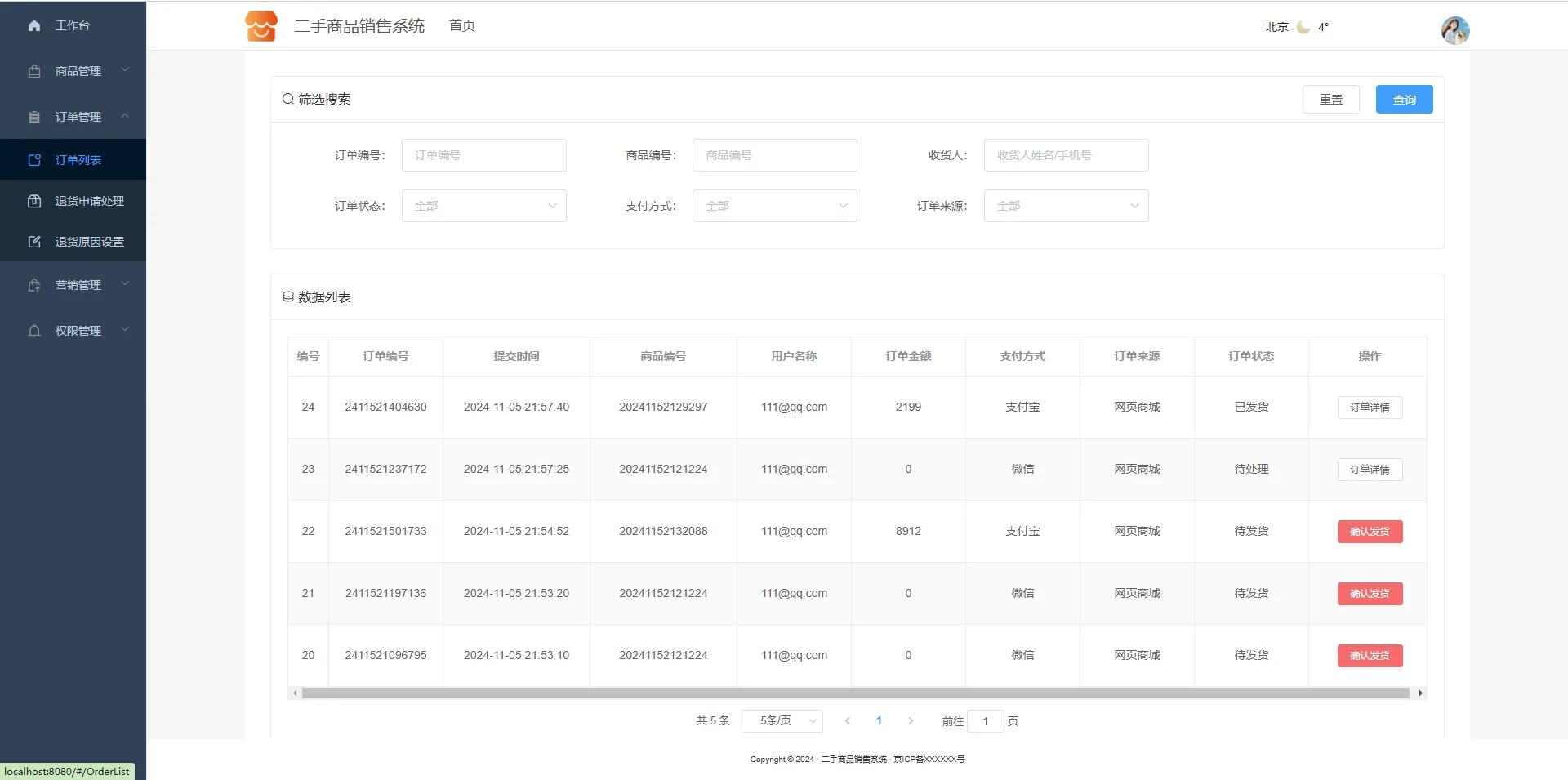Image resolution: width=1568 pixels, height=780 pixels.
Task: Focus the 订单编号 search input
Action: pos(483,155)
